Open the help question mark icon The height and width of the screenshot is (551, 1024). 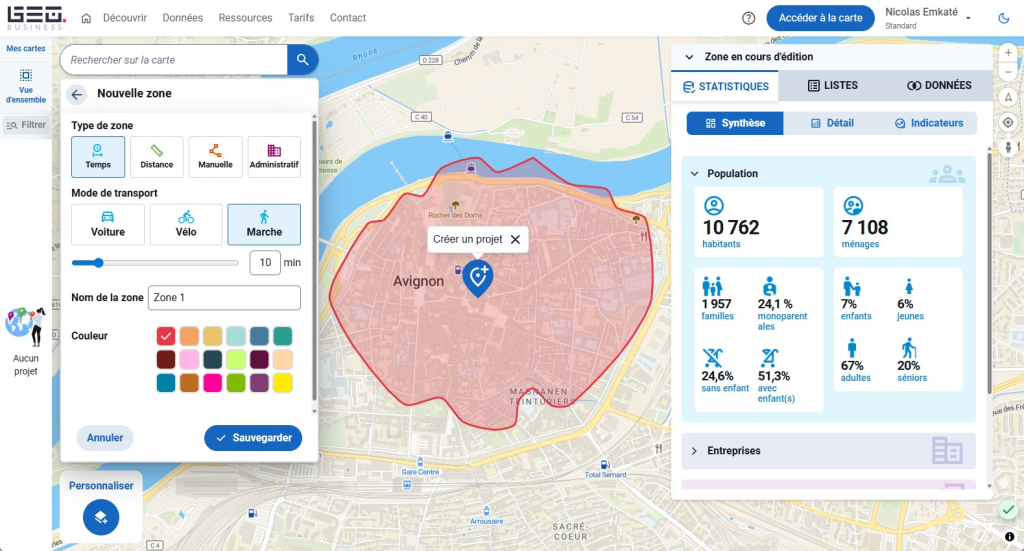coord(748,18)
